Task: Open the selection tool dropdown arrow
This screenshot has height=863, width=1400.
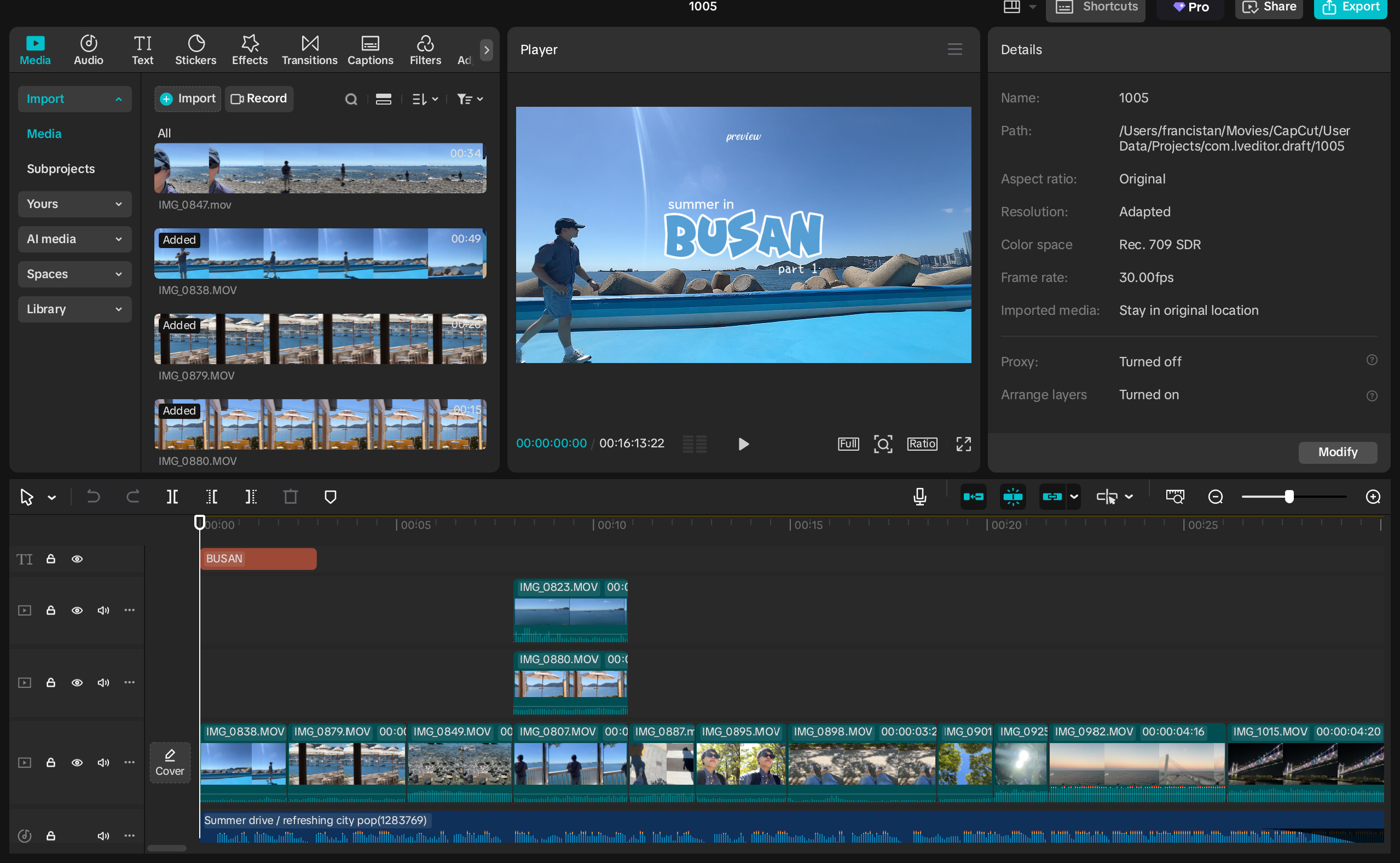Action: tap(52, 498)
